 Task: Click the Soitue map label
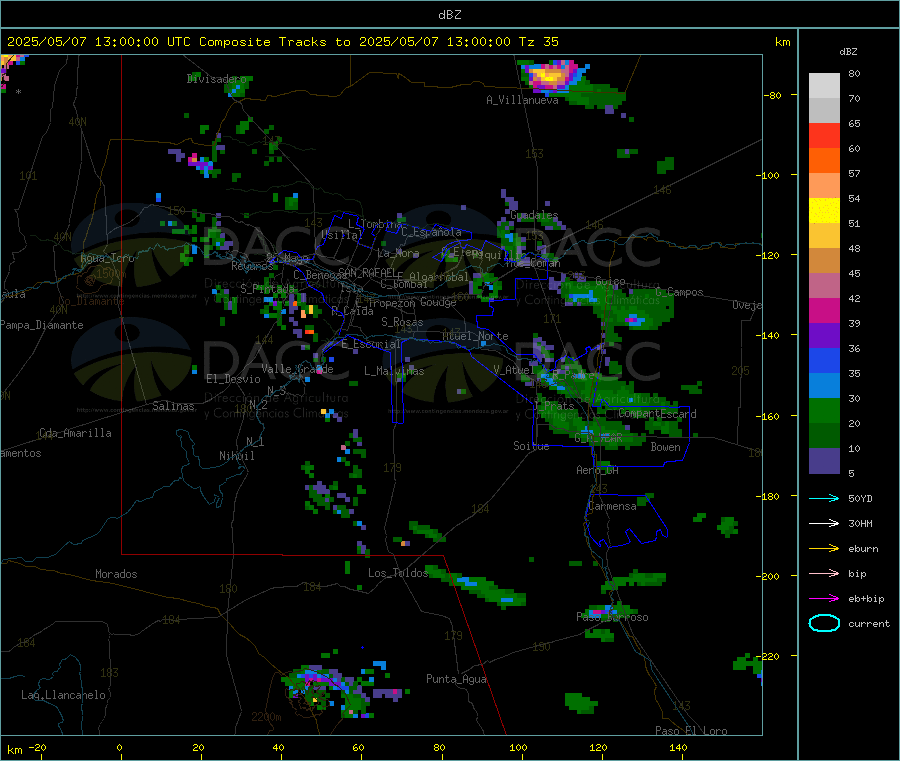tap(531, 446)
